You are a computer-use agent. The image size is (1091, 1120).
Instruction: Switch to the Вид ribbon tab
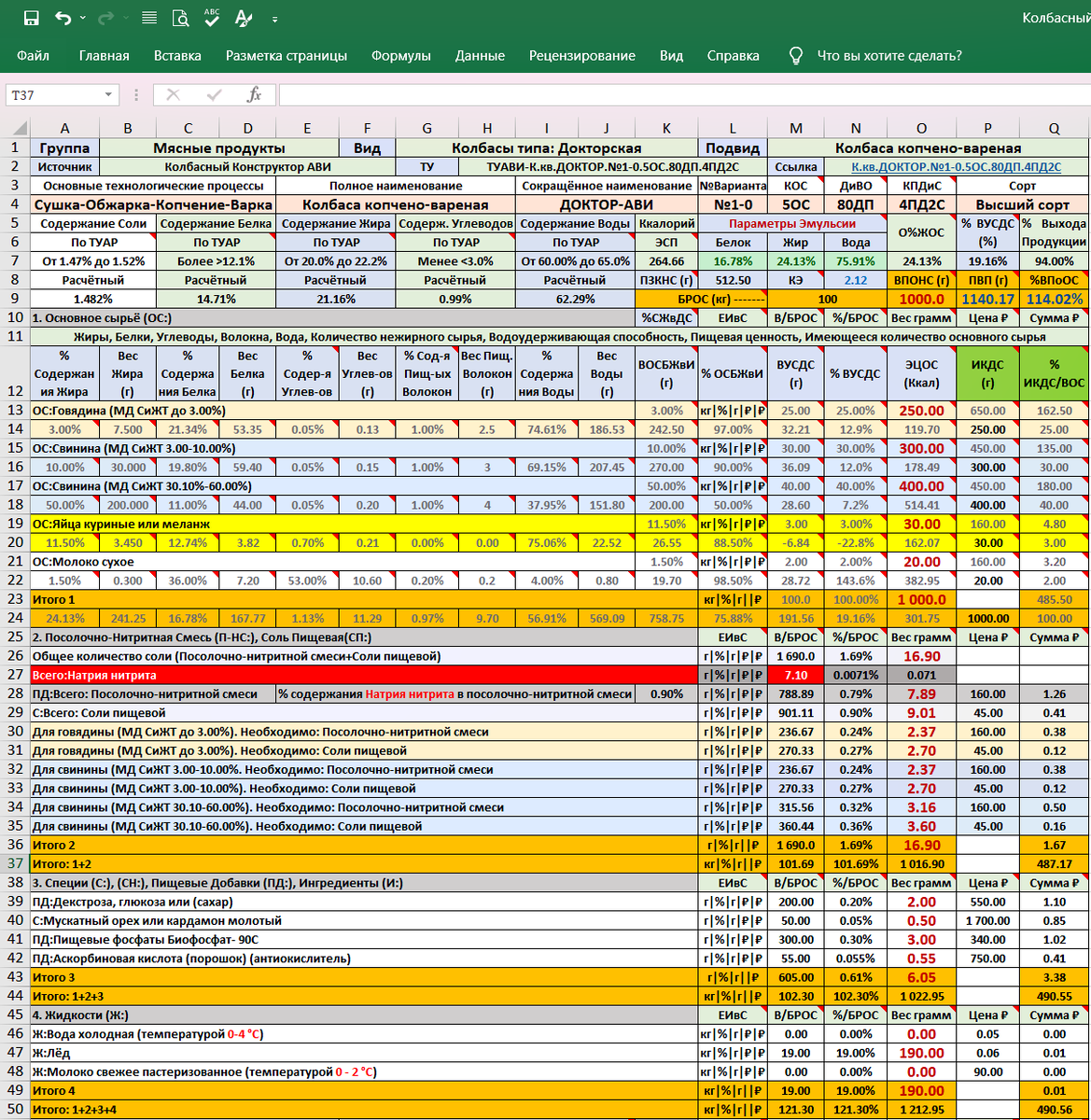(x=672, y=56)
